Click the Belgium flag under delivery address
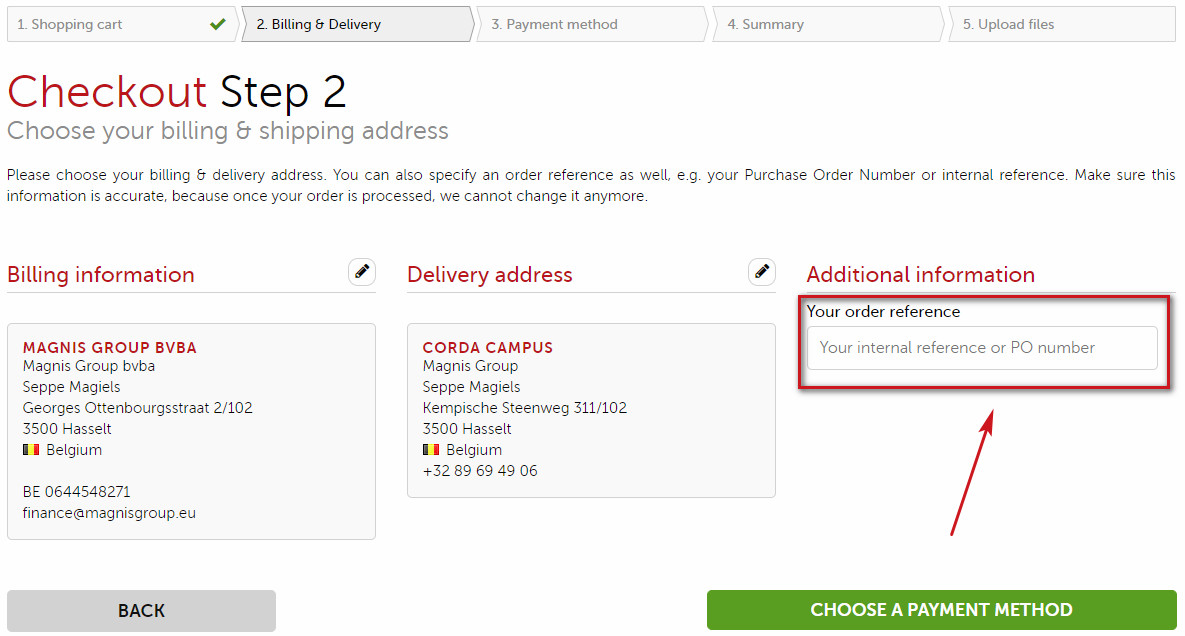The image size is (1185, 636). (x=431, y=449)
